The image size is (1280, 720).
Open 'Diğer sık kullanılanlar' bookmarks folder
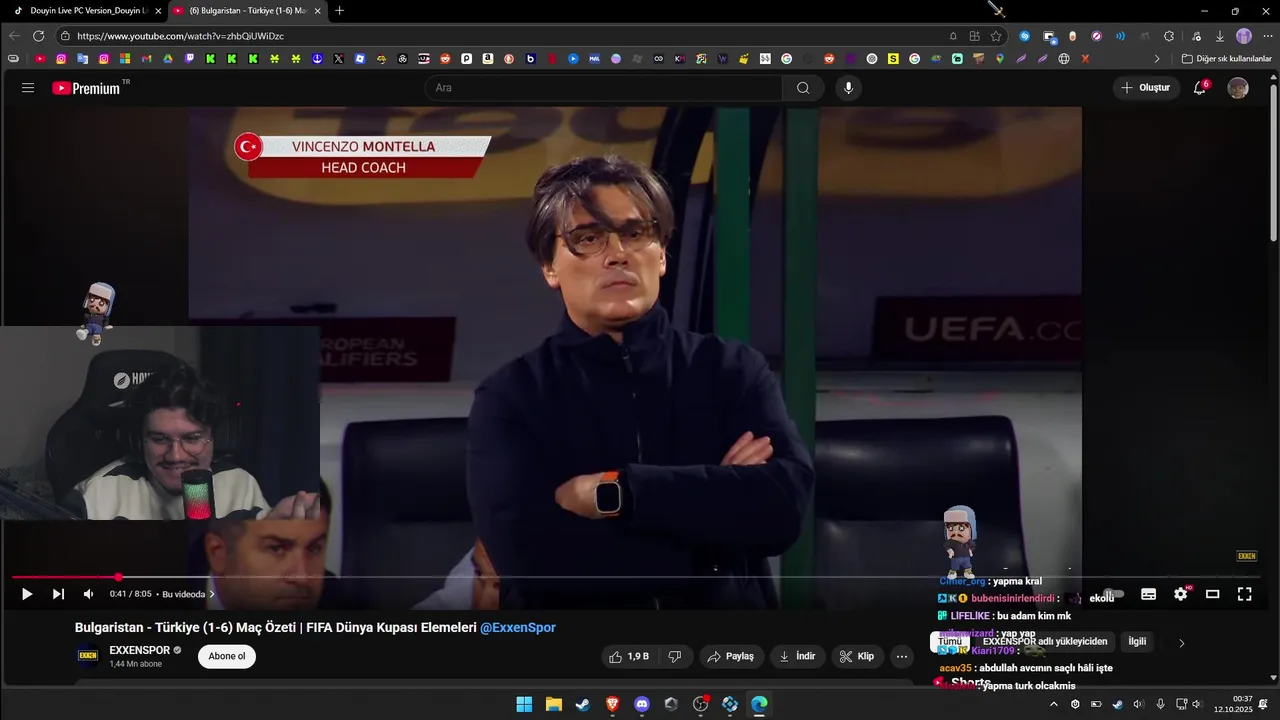coord(1226,59)
